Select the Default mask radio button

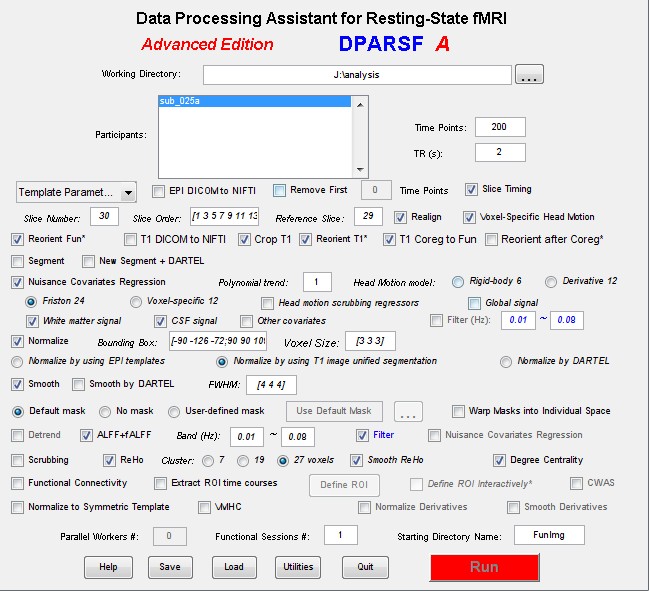(17, 412)
